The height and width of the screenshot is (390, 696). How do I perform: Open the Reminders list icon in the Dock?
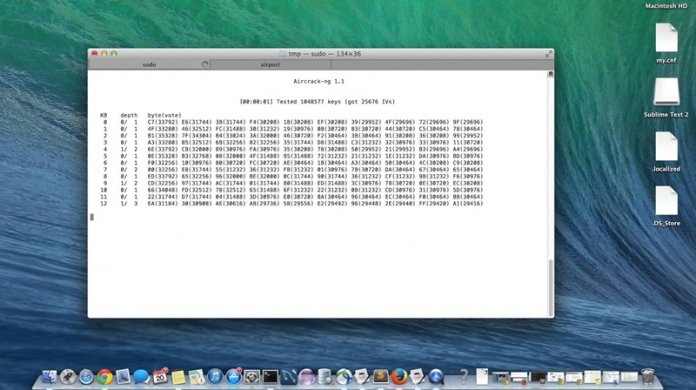pyautogui.click(x=196, y=377)
